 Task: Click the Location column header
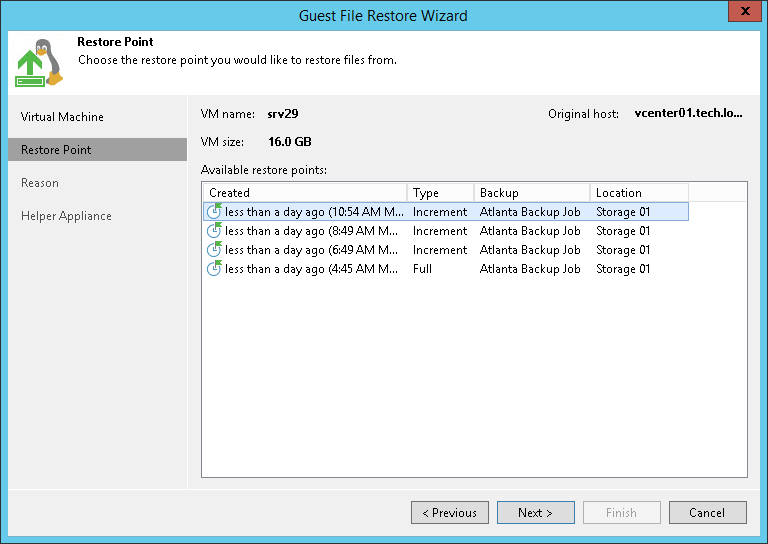638,193
